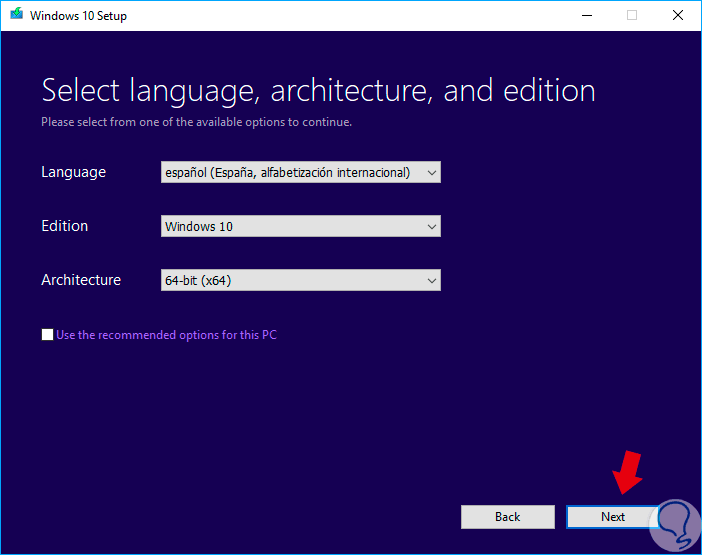This screenshot has width=702, height=555.
Task: Click the 'Windows 10 Setup' window title text
Action: [78, 16]
